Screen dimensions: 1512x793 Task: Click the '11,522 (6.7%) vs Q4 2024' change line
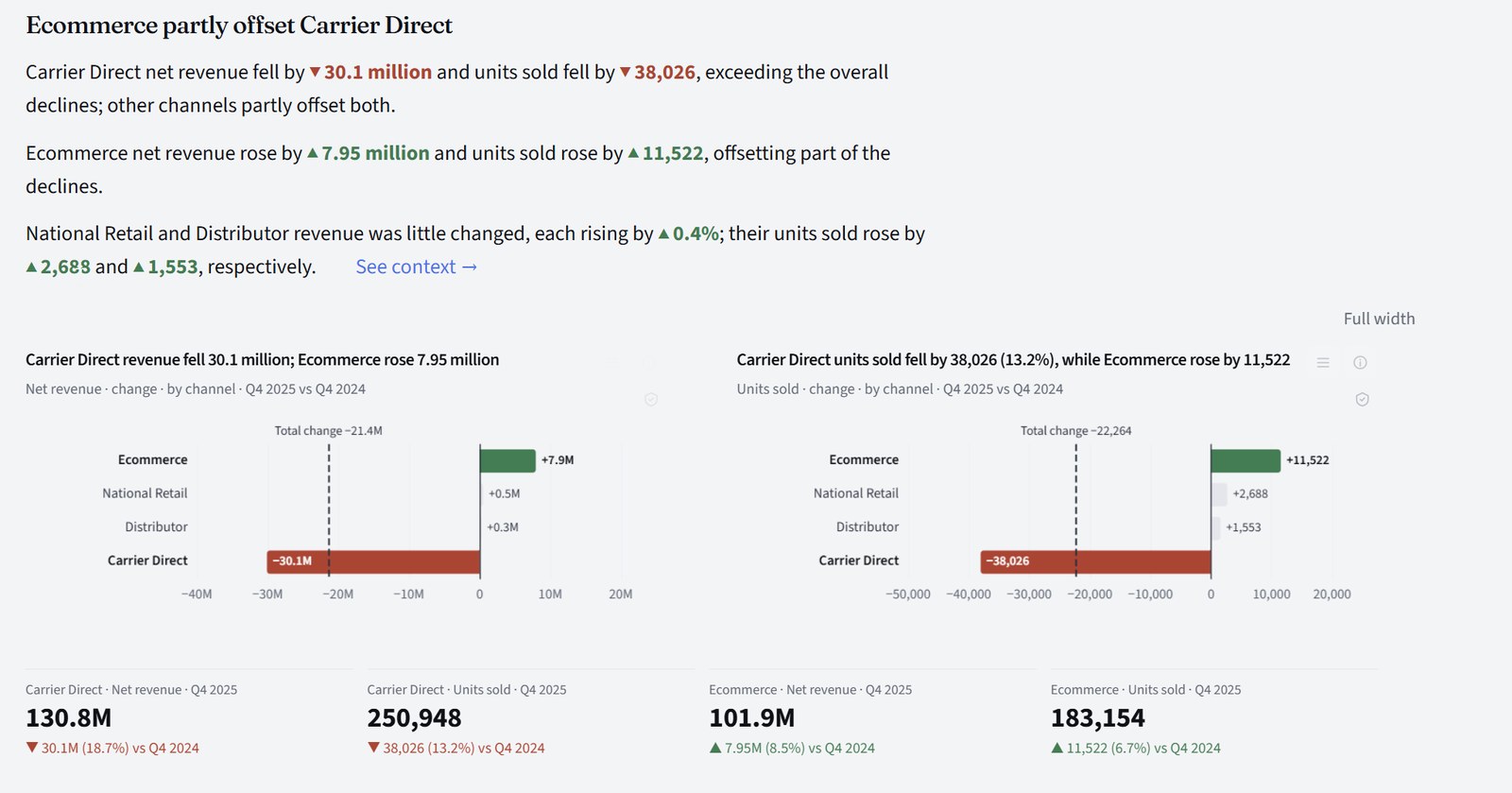[x=1136, y=749]
